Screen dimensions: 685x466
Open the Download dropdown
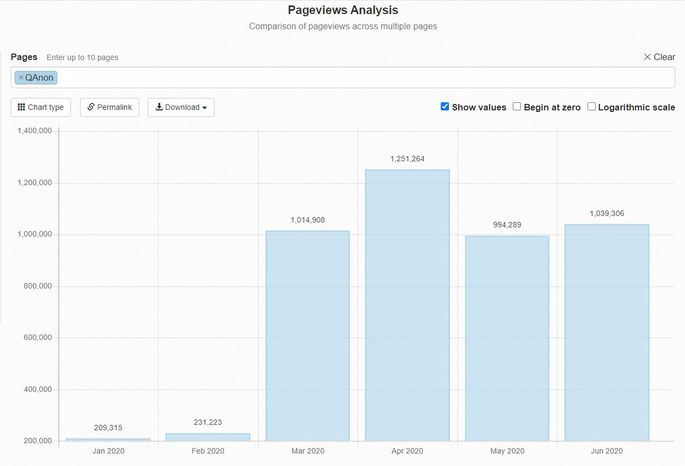click(181, 107)
